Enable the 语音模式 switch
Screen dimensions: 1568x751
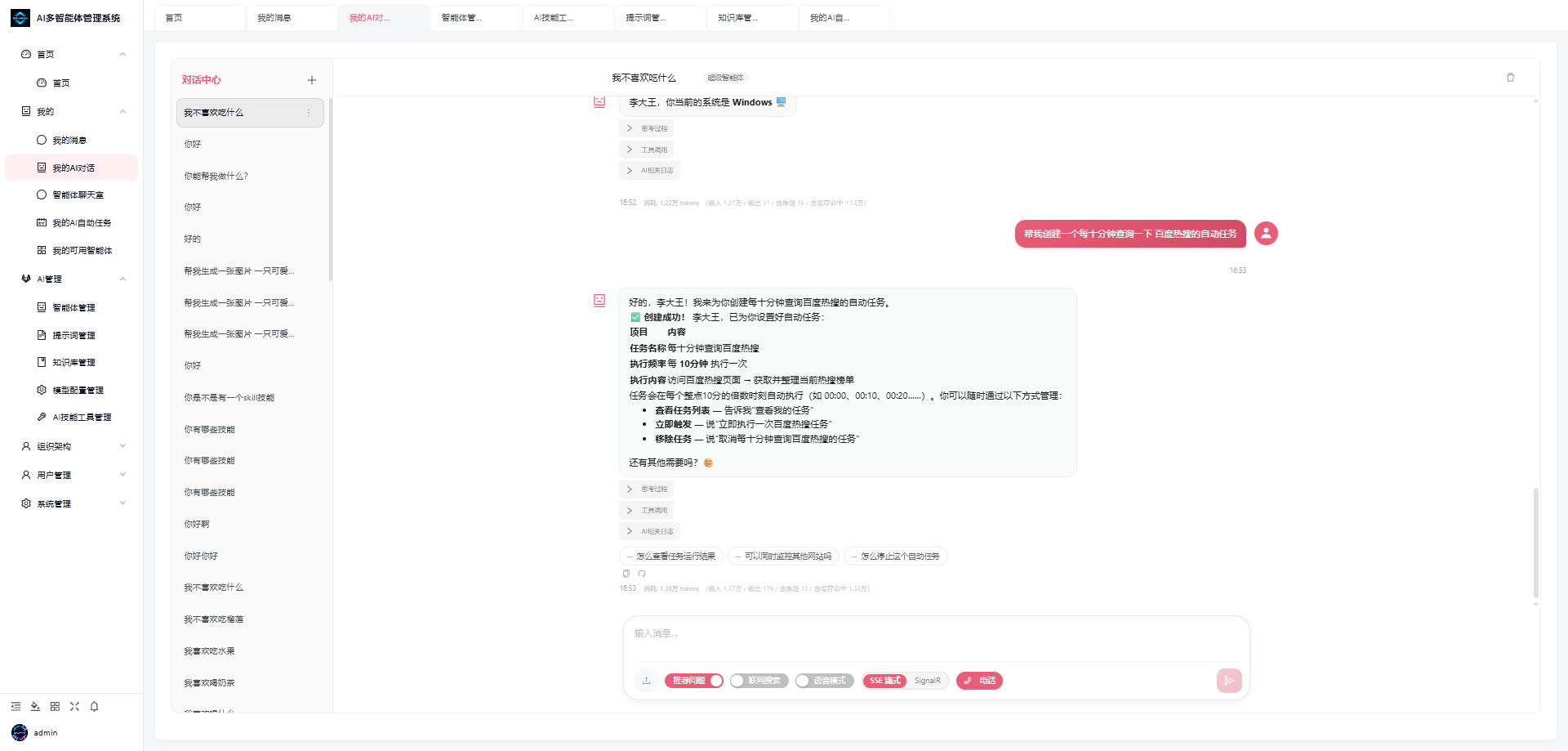coord(825,681)
